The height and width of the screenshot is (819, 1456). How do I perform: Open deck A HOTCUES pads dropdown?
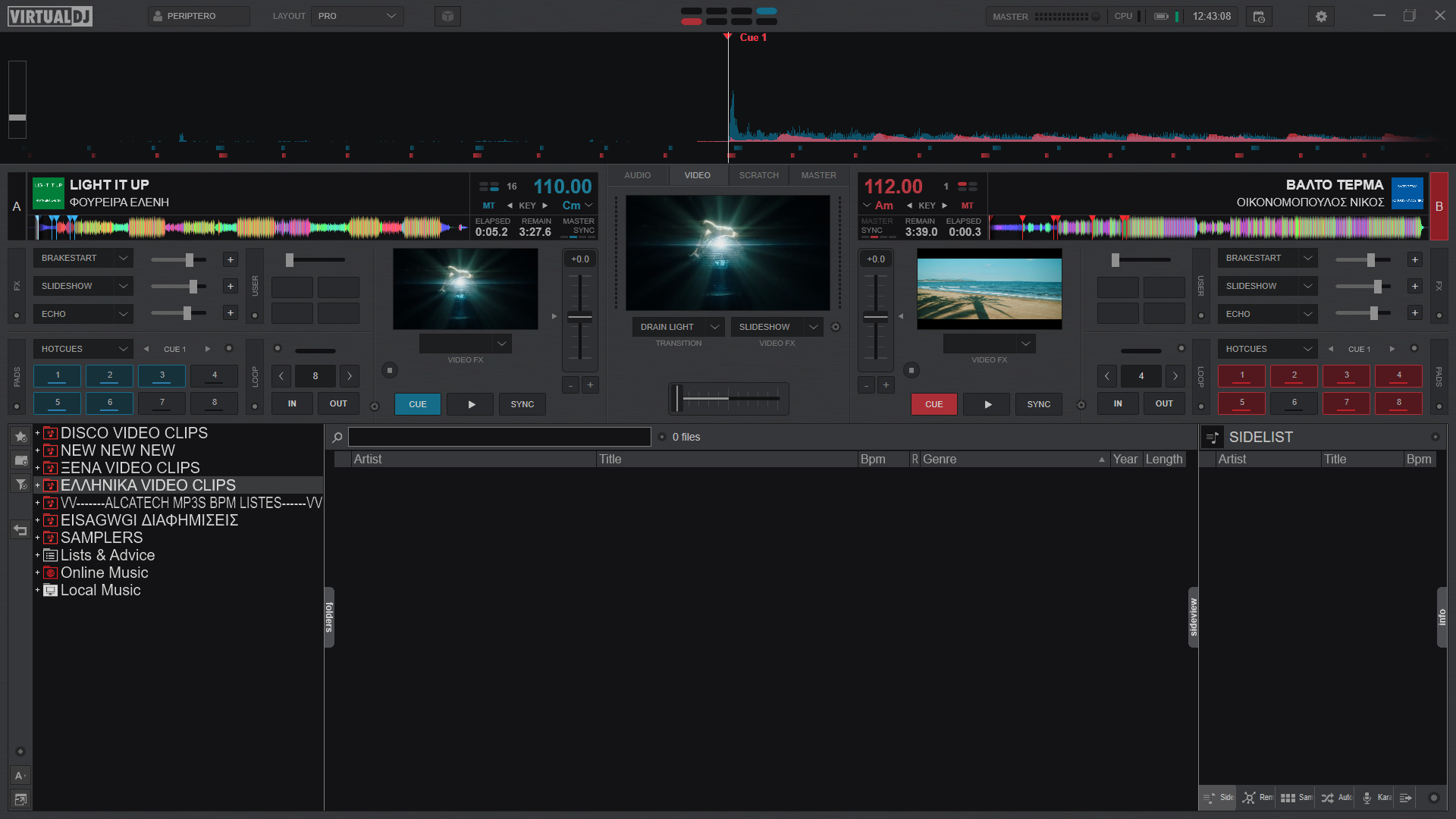click(x=83, y=349)
